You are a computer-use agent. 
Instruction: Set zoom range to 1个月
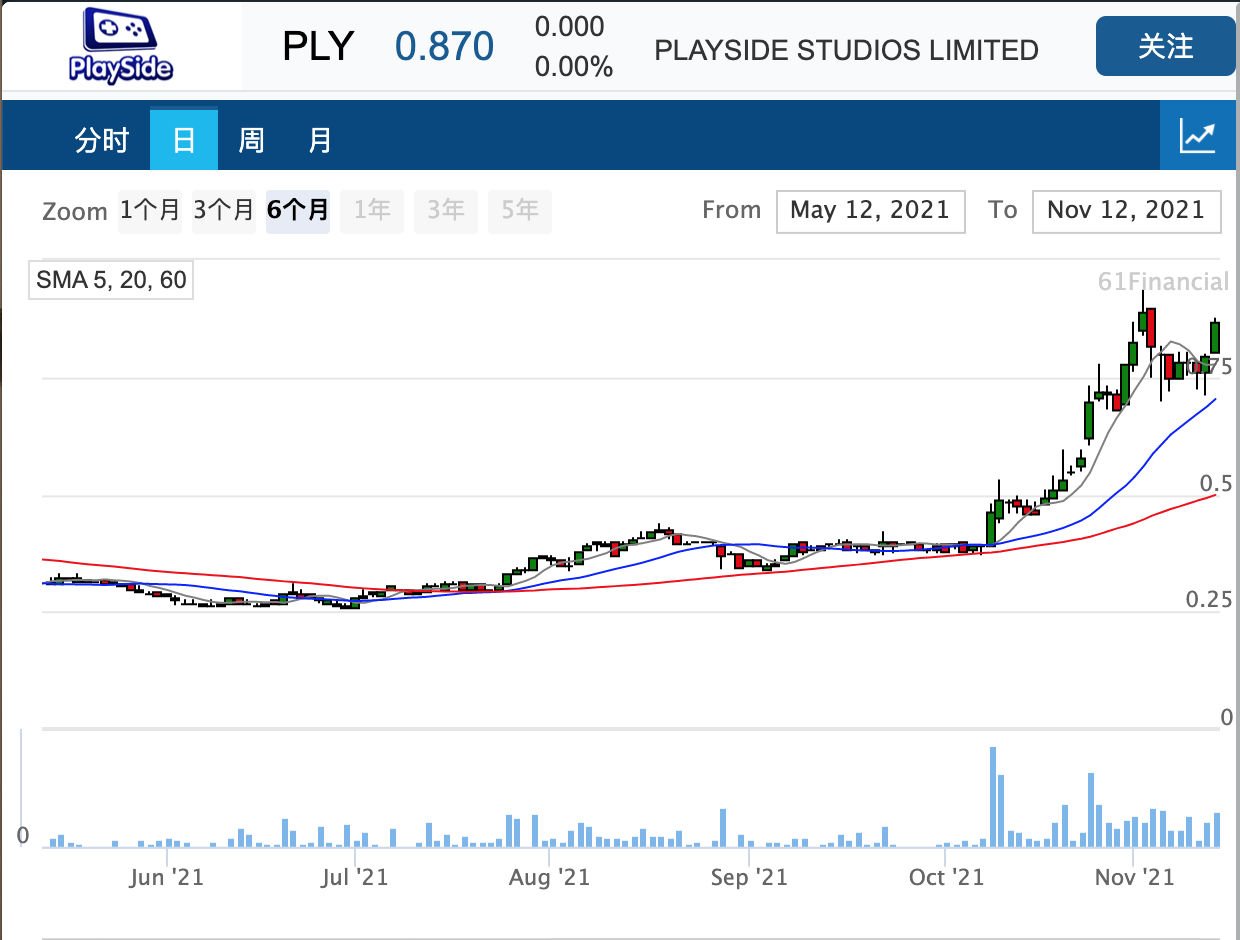[x=151, y=210]
